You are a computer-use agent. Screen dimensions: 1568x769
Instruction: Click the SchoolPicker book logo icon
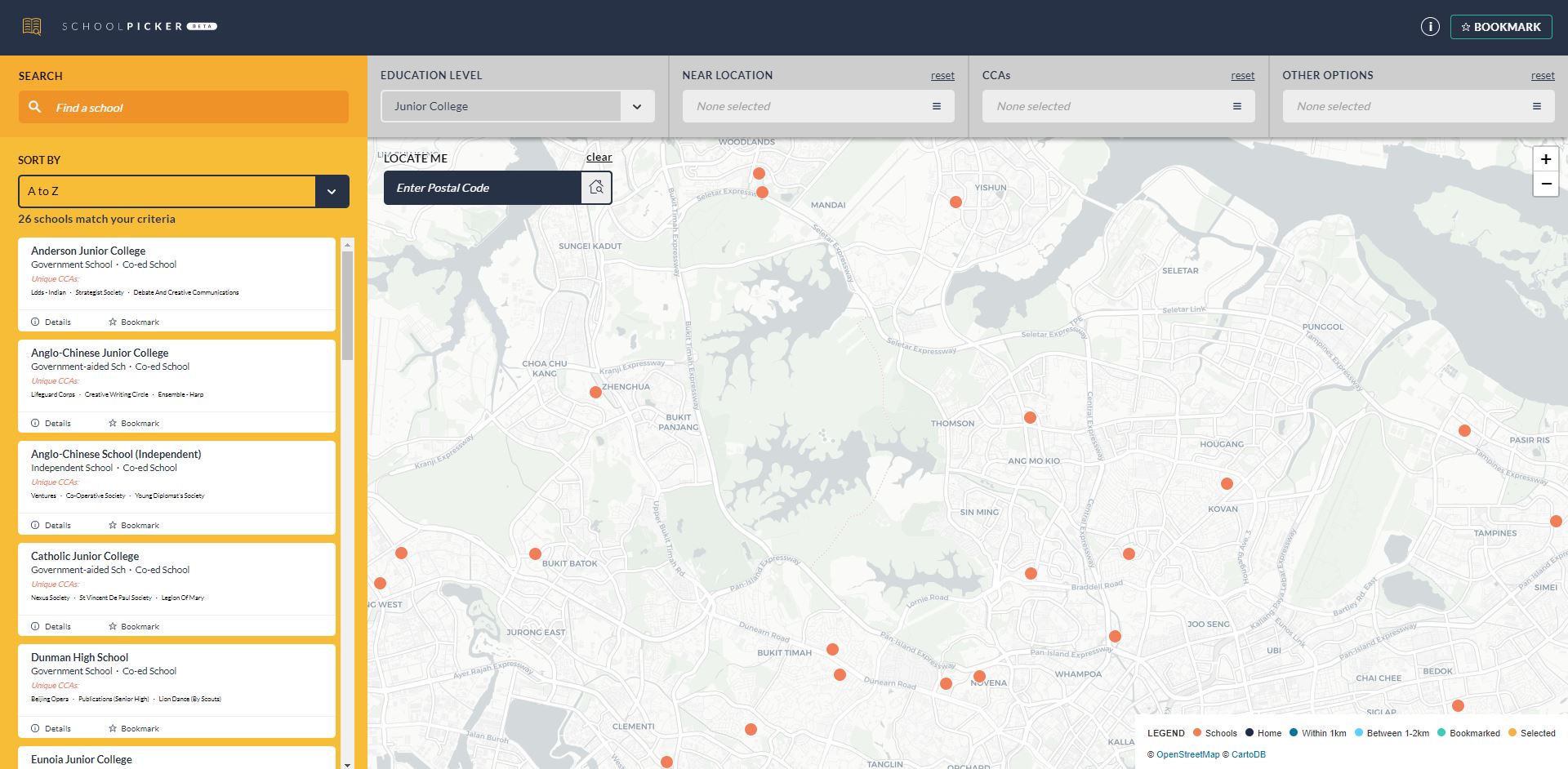pos(32,27)
